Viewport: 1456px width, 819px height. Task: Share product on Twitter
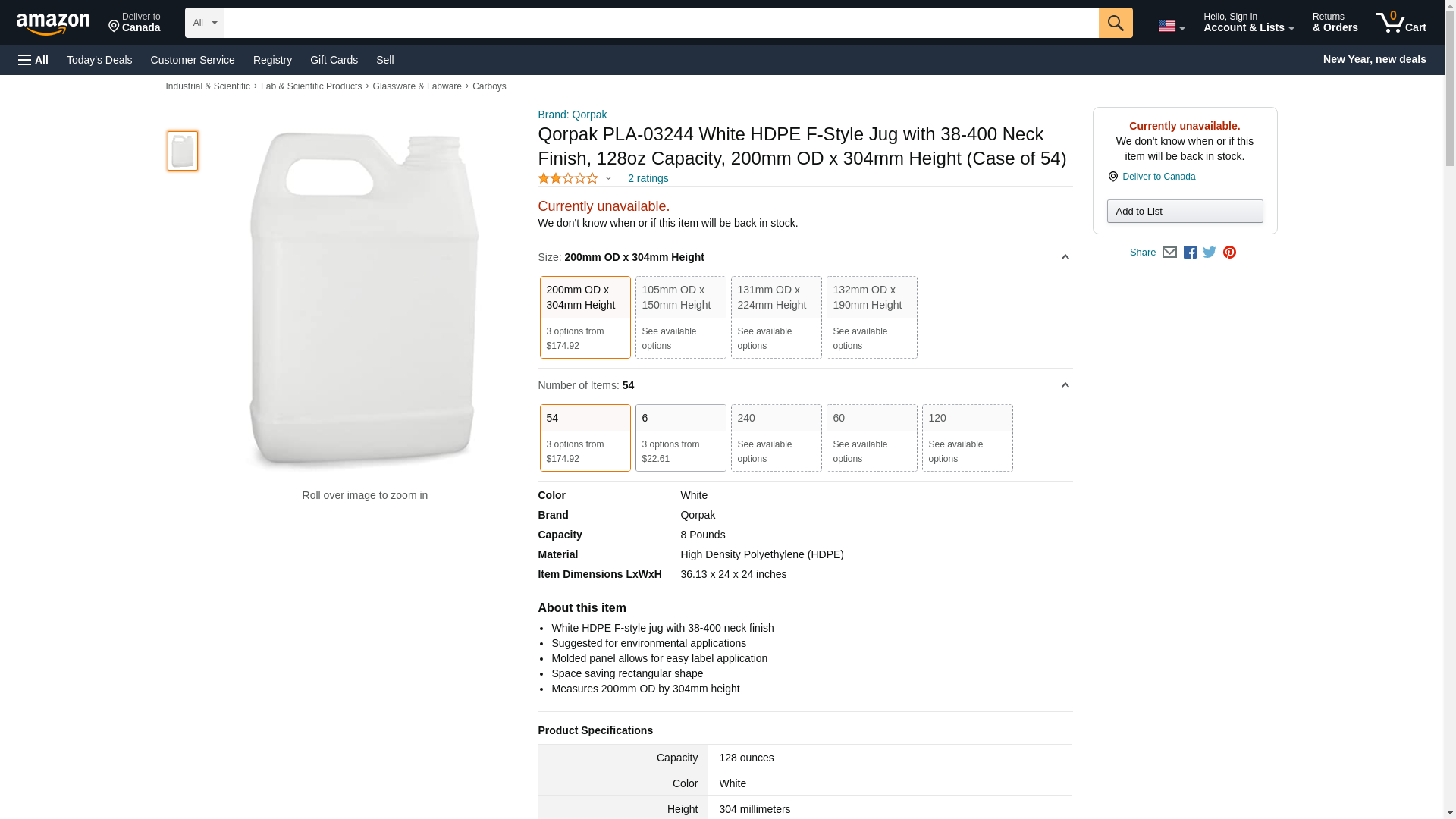[1210, 253]
